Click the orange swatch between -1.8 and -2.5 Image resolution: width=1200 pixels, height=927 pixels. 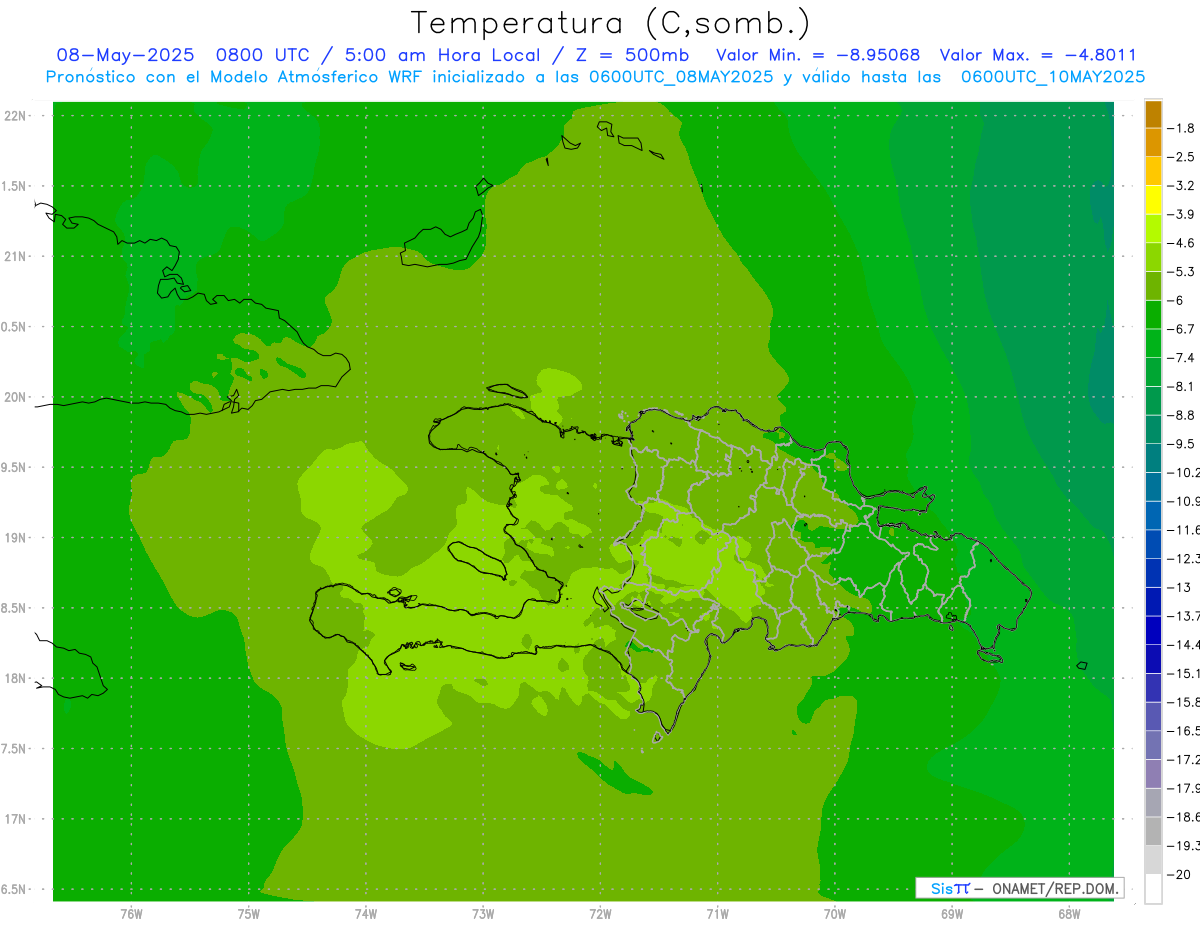pos(1153,142)
